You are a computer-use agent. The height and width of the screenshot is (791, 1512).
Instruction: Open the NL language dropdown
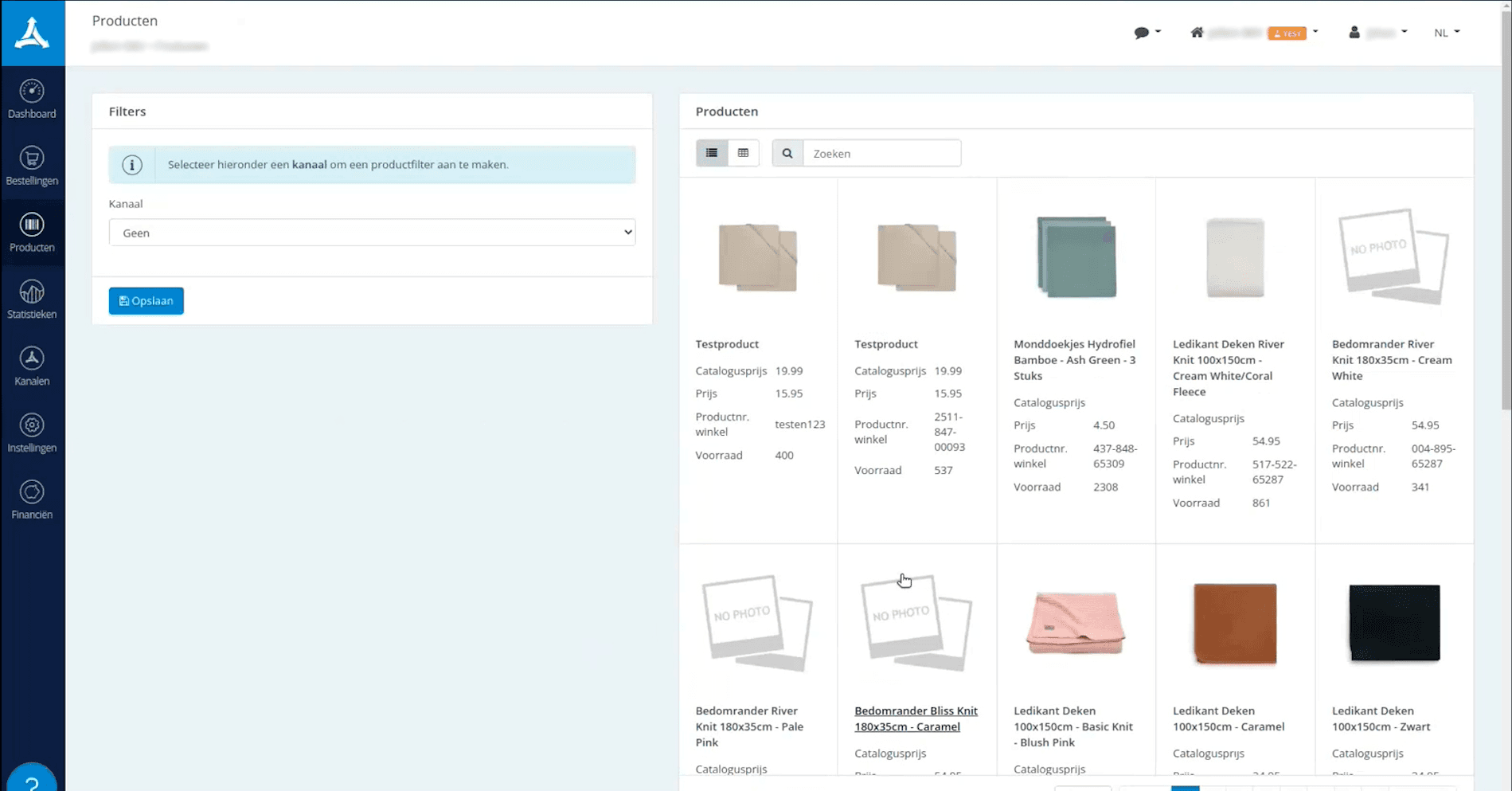[x=1447, y=33]
